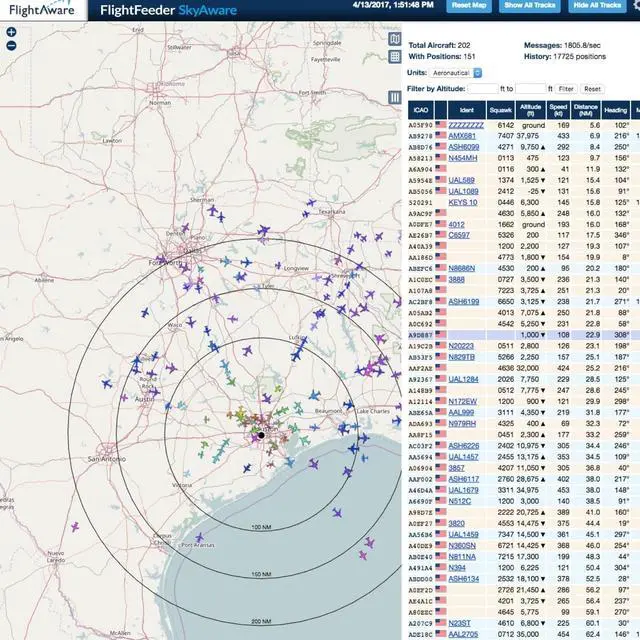Click the map view icon button
640x640 pixels.
click(x=395, y=40)
